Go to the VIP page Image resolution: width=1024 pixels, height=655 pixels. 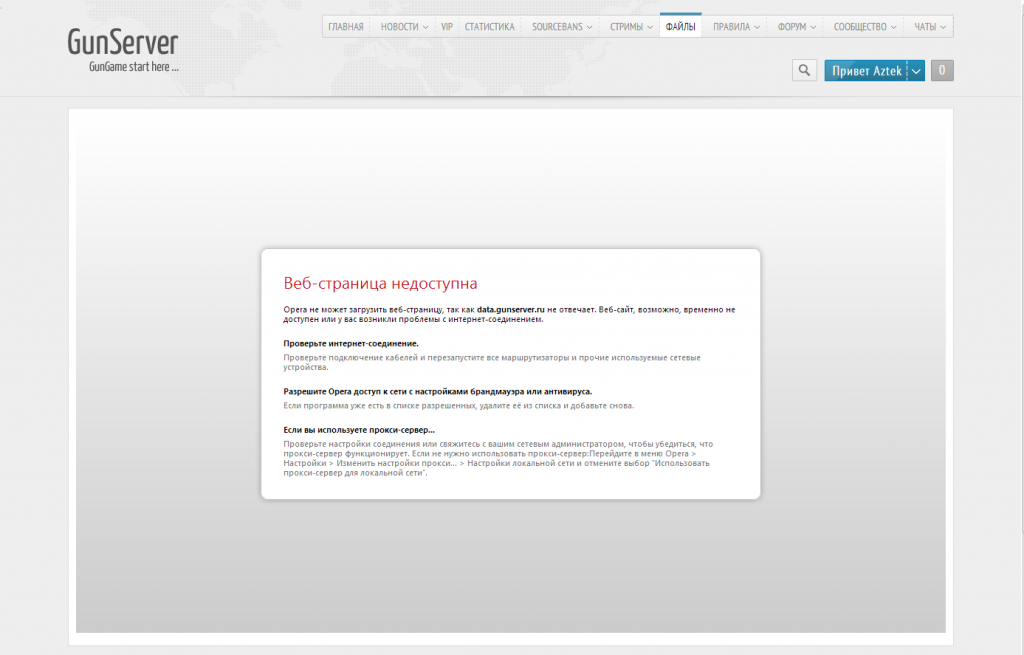tap(447, 27)
